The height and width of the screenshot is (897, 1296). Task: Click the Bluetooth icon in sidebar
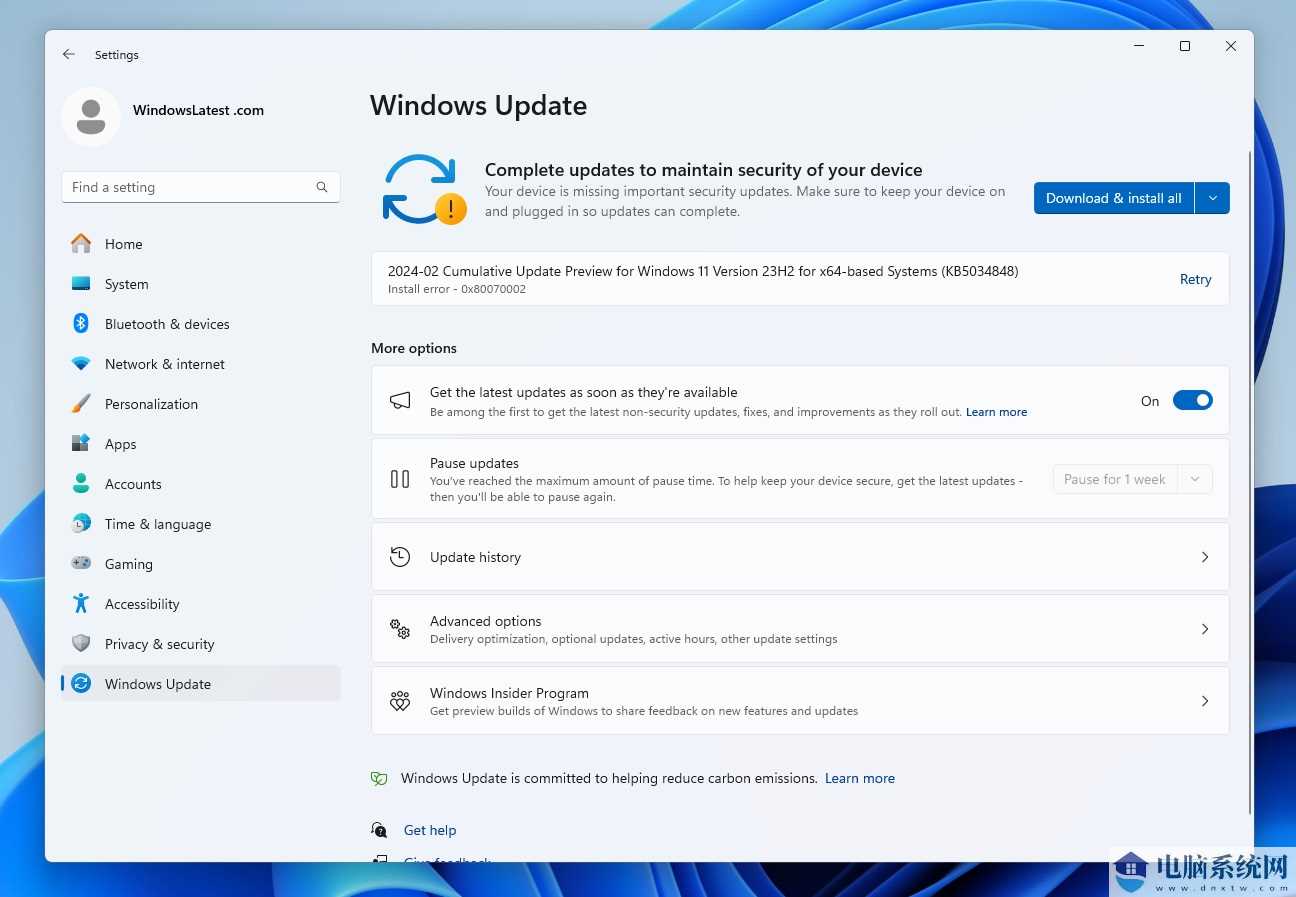(81, 323)
